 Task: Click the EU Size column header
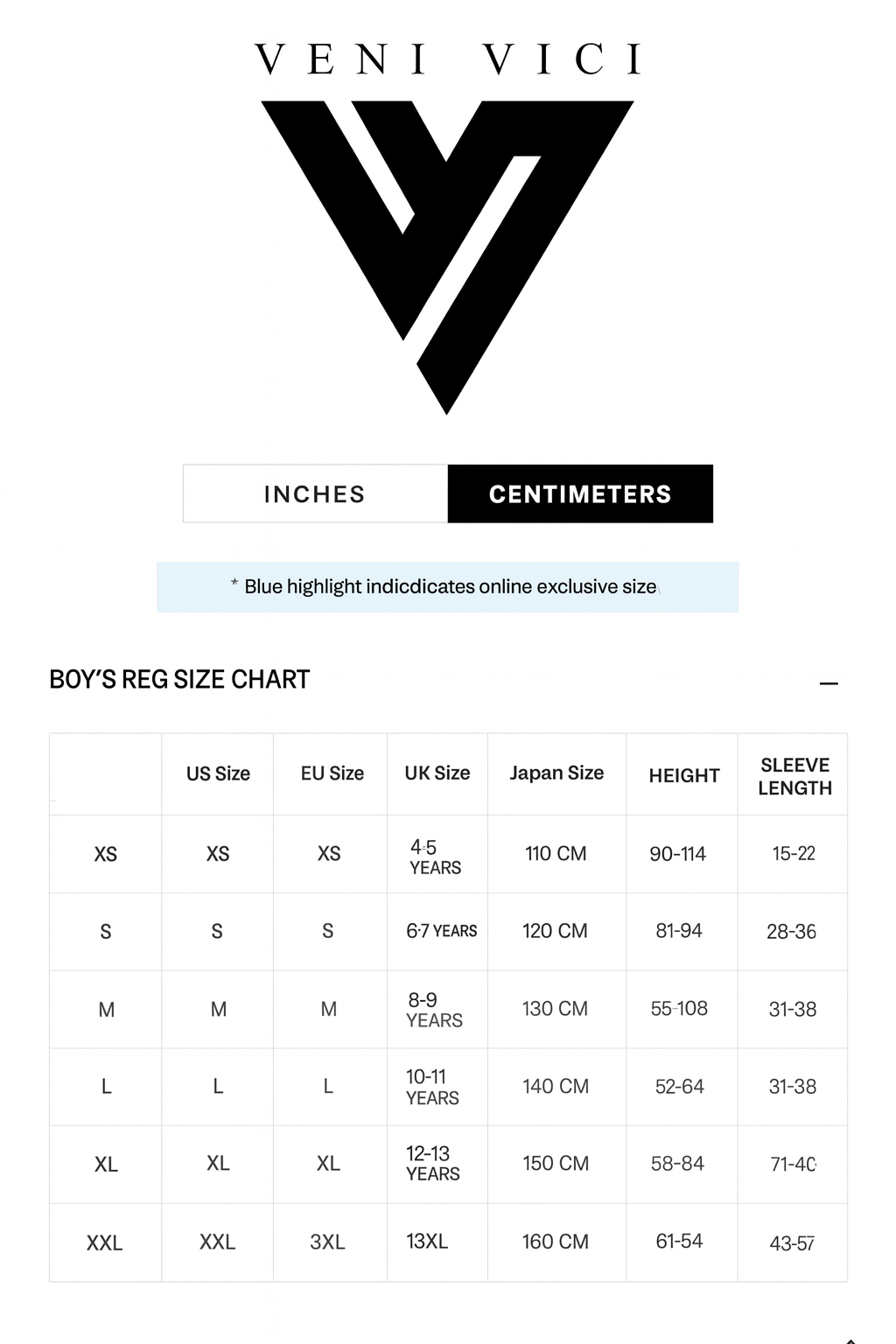point(332,773)
